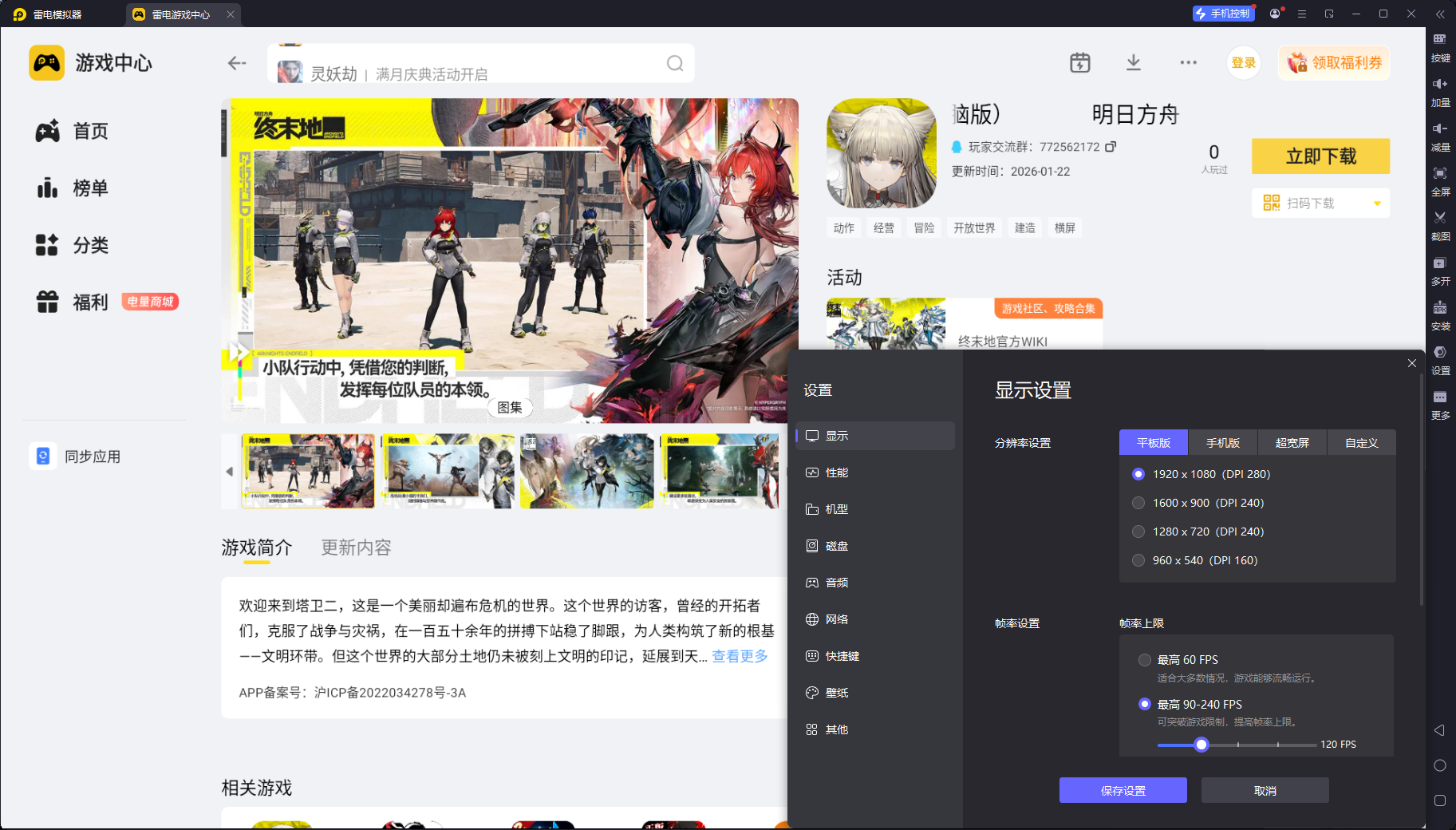The width and height of the screenshot is (1456, 830).
Task: Click the 全屏 fullscreen icon in sidebar
Action: pyautogui.click(x=1440, y=173)
